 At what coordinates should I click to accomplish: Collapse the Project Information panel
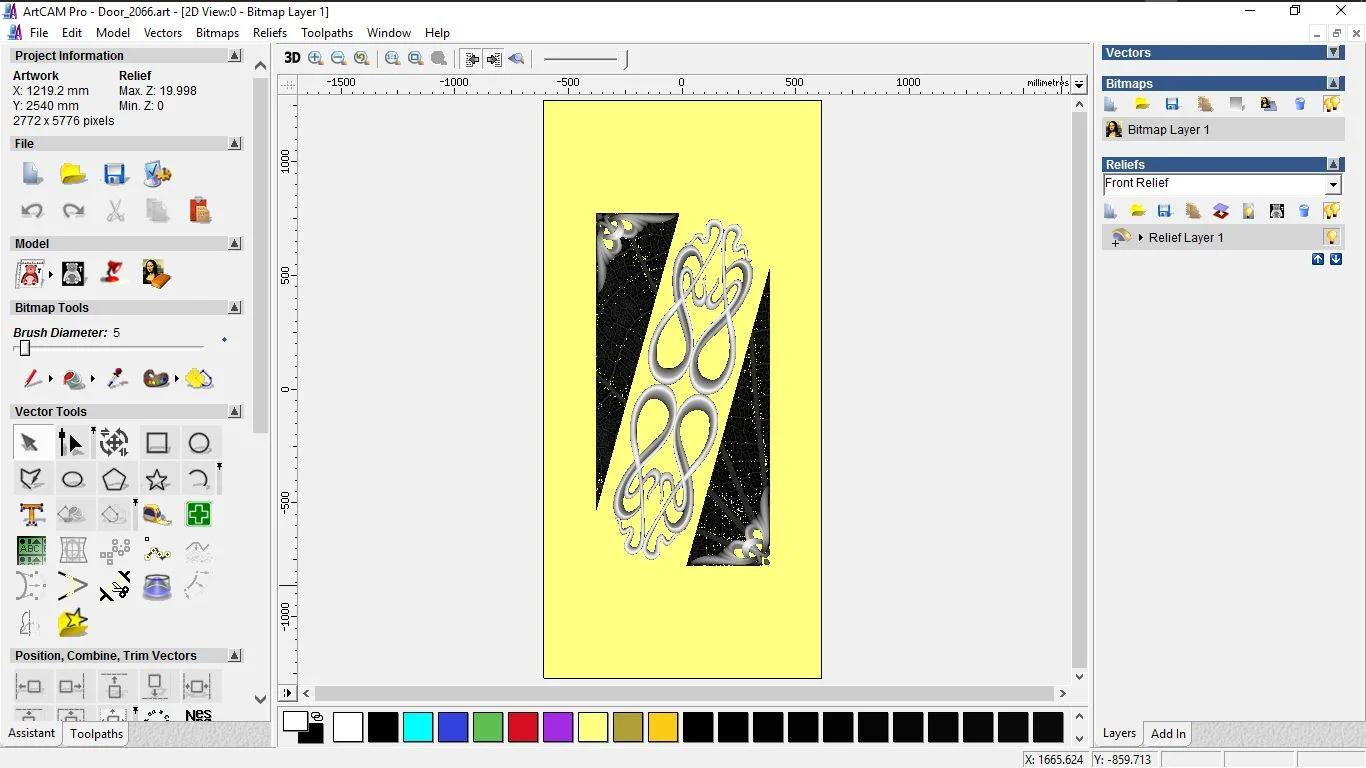(234, 55)
